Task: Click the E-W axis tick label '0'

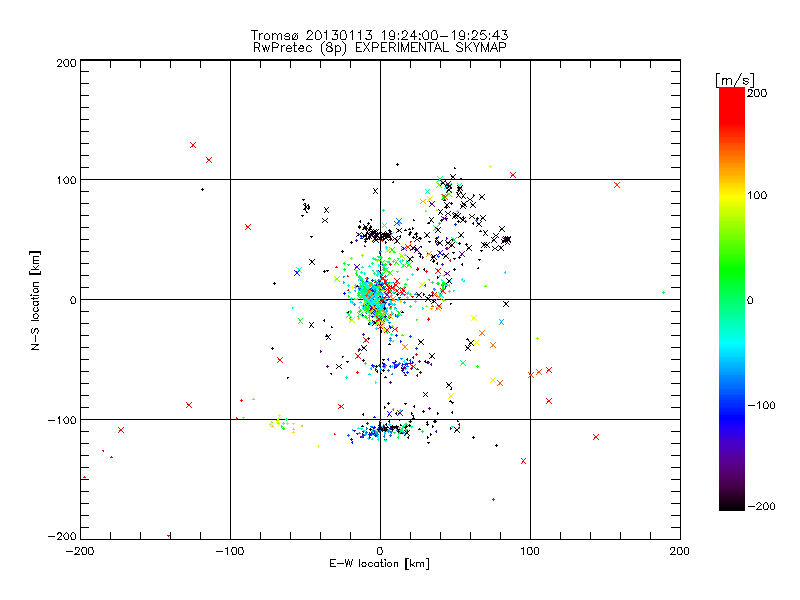Action: tap(380, 551)
